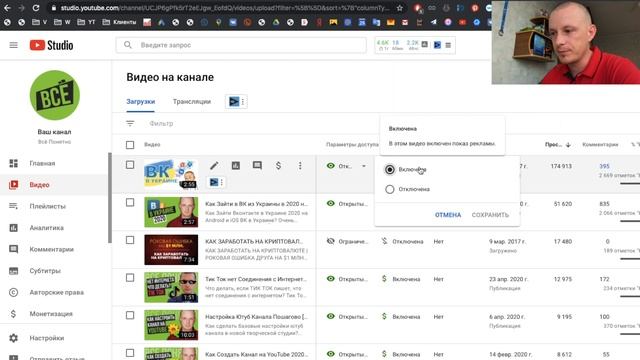Click СОХРАНИТЬ button in popup
This screenshot has height=360, width=640.
pos(490,215)
